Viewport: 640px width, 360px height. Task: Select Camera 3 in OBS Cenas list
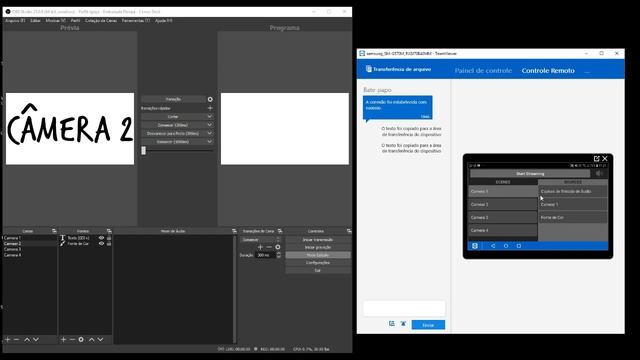pyautogui.click(x=12, y=249)
